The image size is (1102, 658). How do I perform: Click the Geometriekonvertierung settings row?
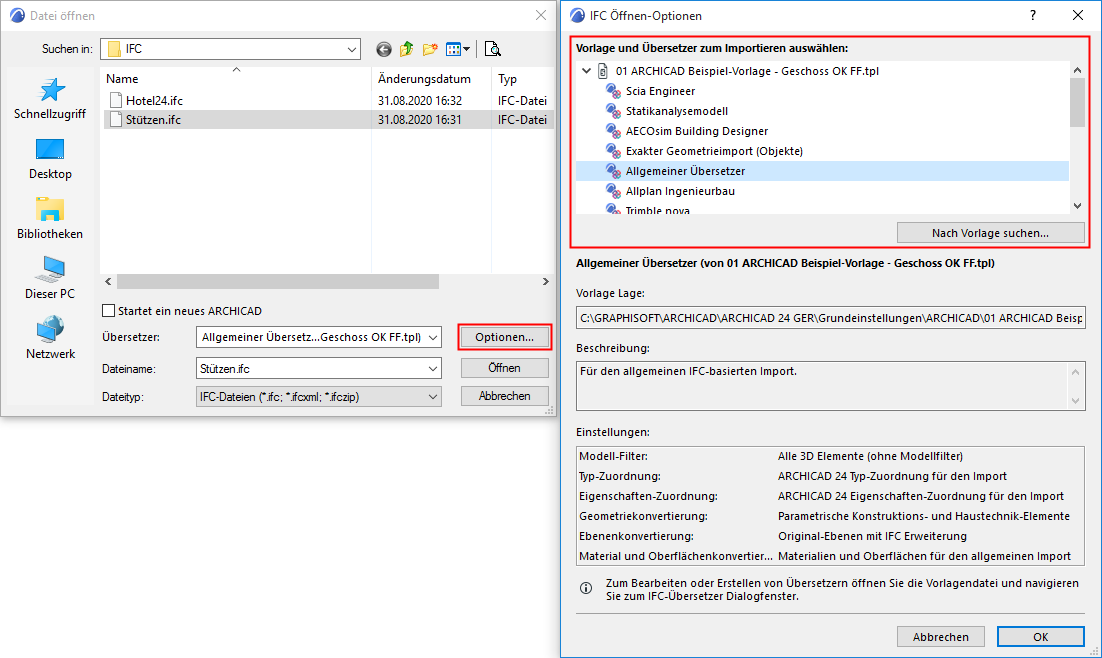point(831,516)
